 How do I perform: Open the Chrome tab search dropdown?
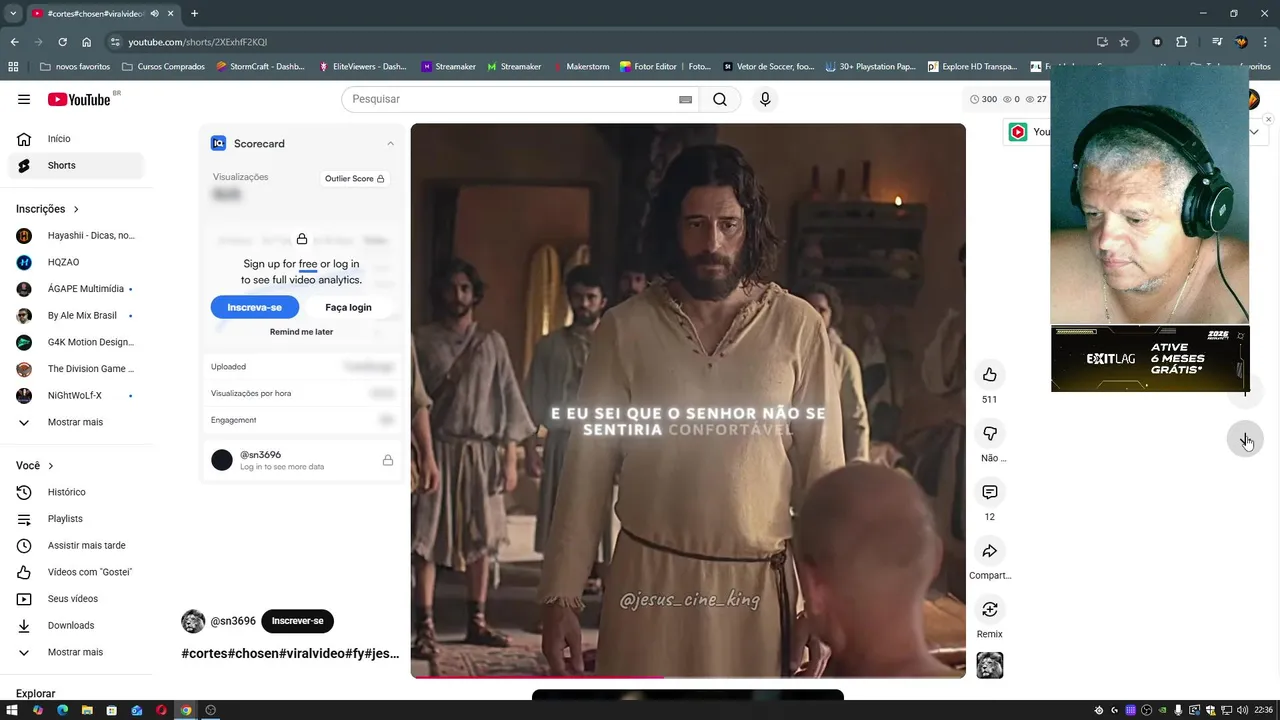(x=13, y=14)
